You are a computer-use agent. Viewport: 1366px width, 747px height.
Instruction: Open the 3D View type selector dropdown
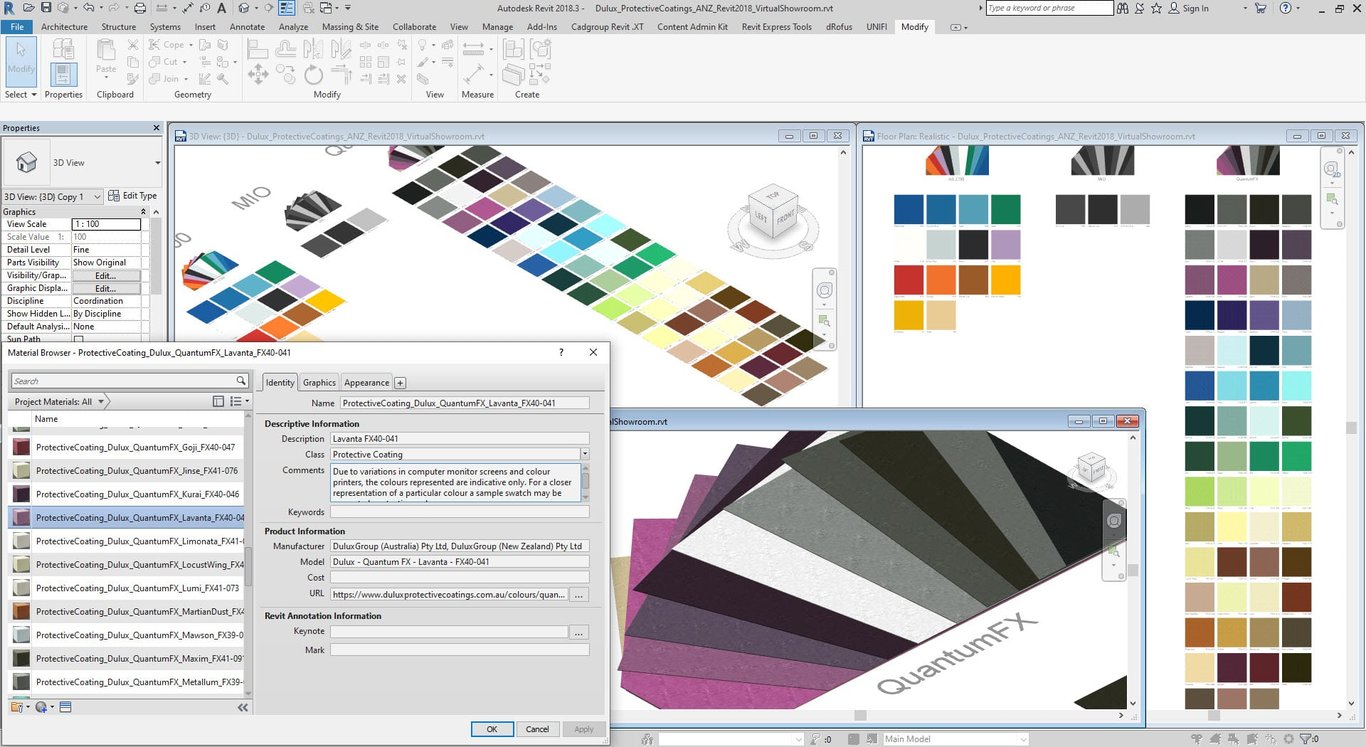point(157,162)
